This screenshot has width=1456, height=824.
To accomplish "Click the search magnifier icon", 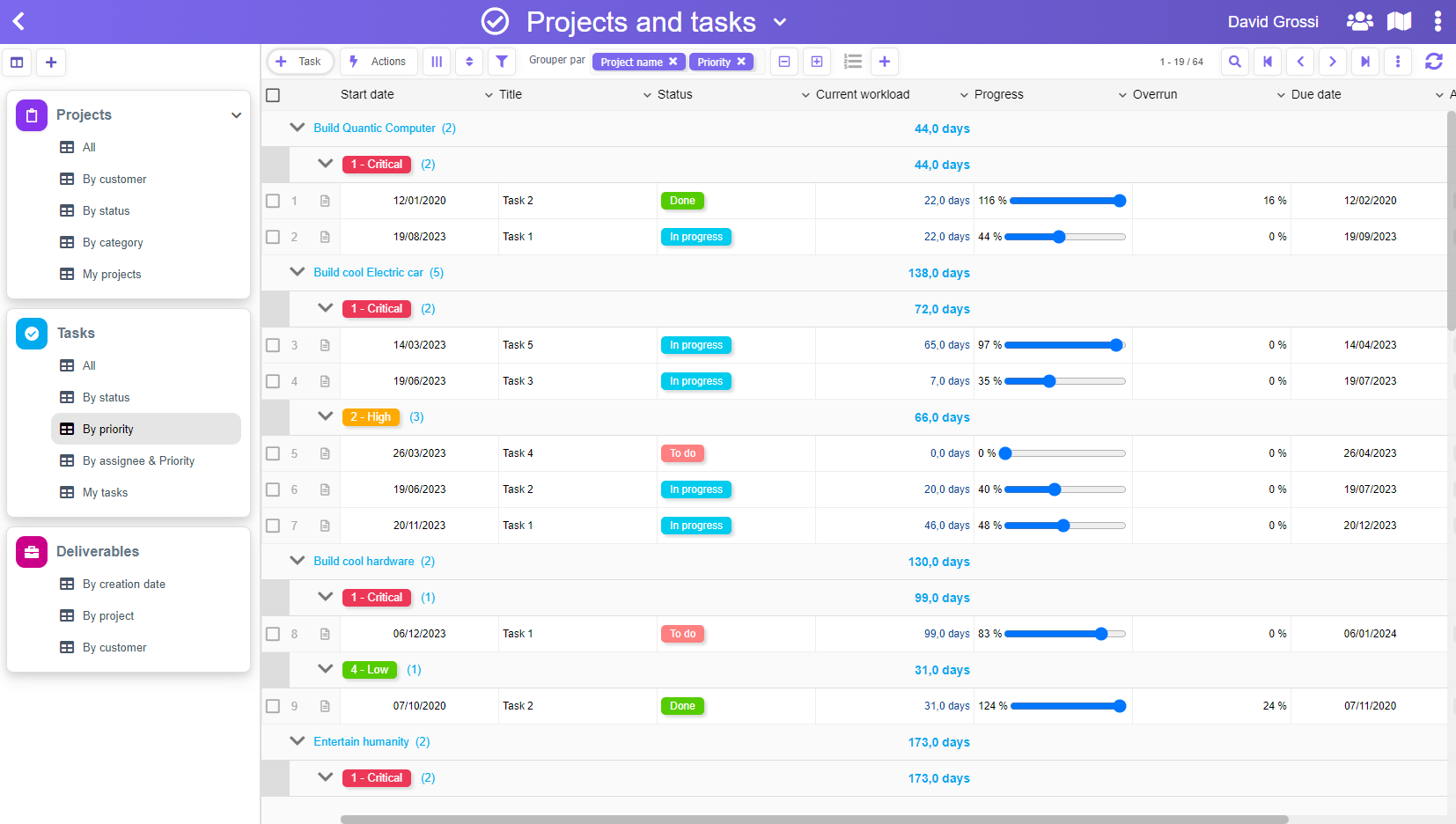I will tap(1235, 62).
